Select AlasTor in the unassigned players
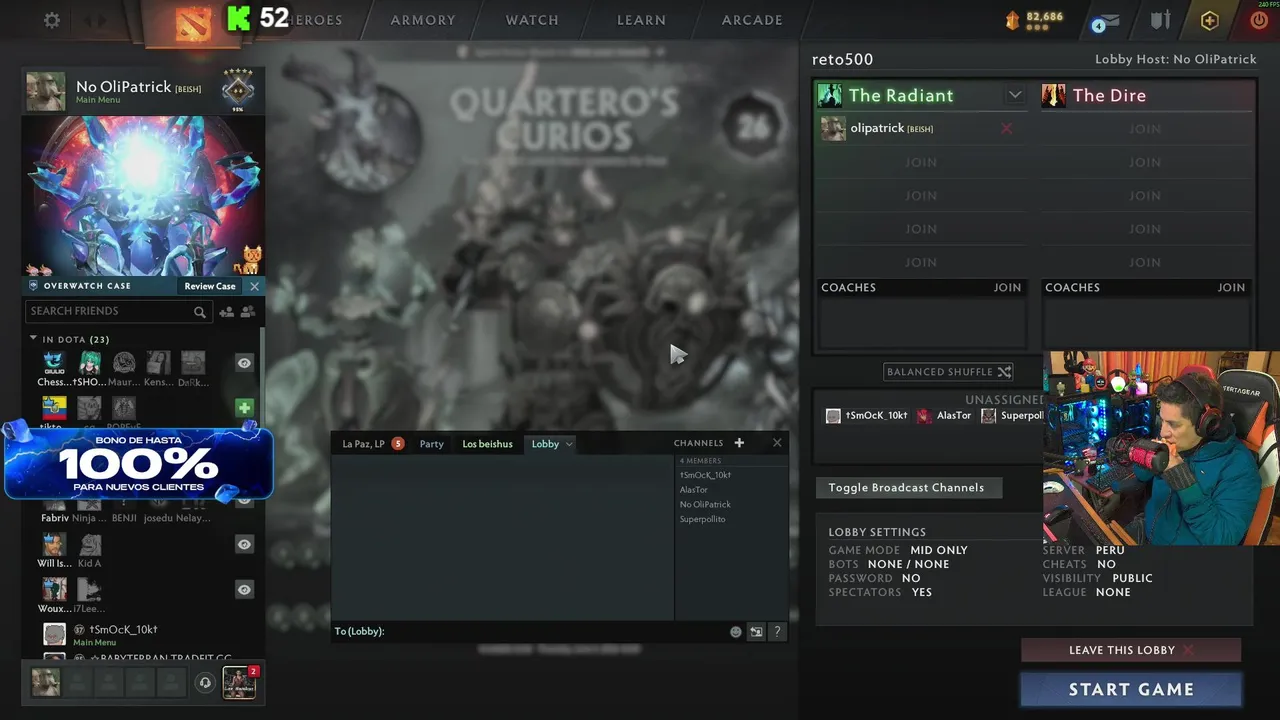This screenshot has width=1280, height=720. pyautogui.click(x=945, y=416)
